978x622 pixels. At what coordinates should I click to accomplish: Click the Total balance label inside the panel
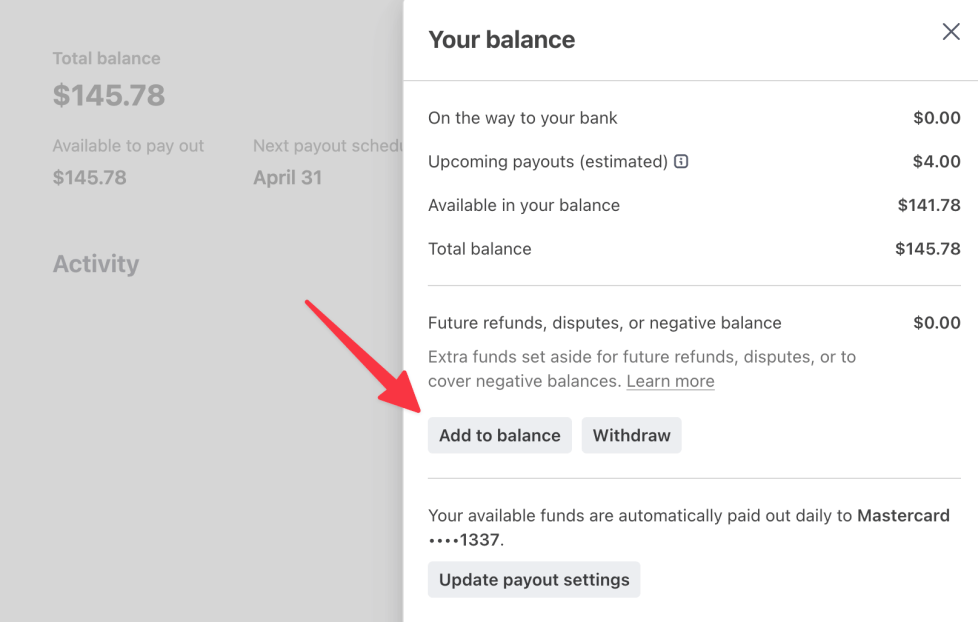point(480,249)
